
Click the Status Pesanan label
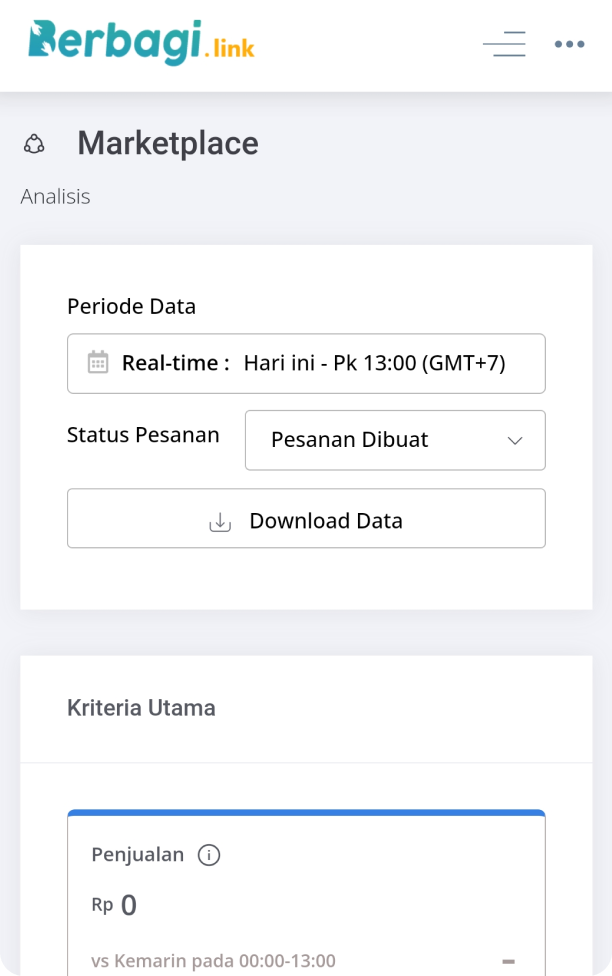143,435
